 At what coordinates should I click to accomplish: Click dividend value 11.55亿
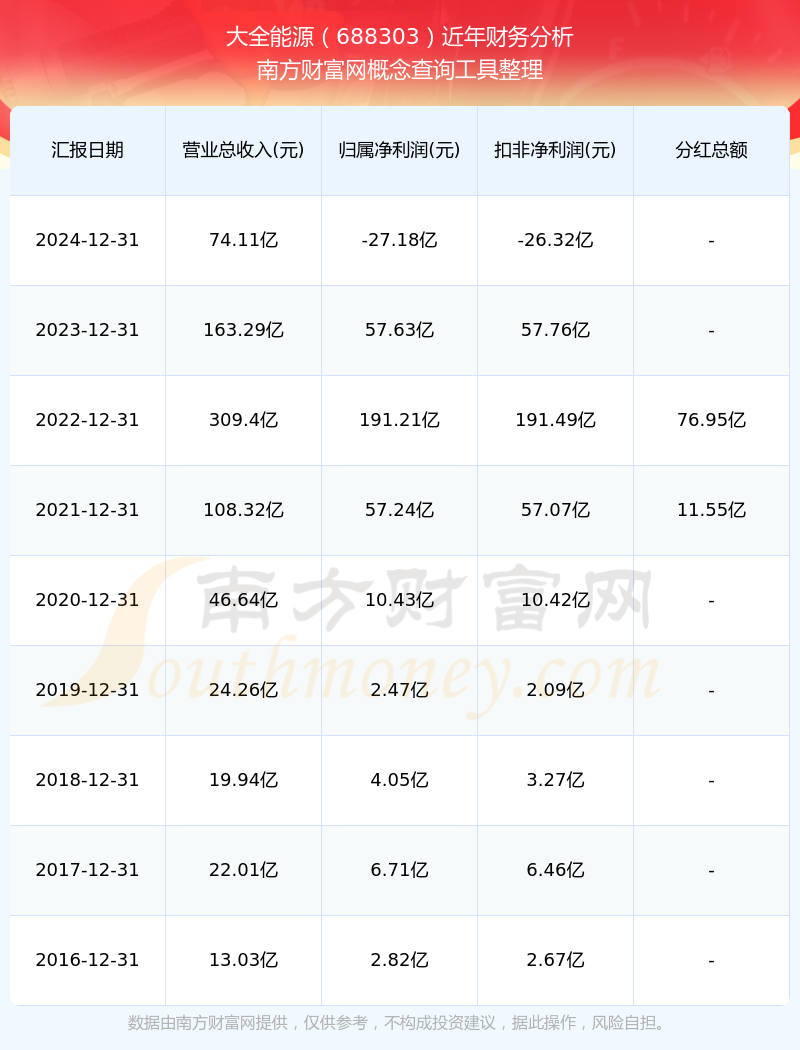[712, 510]
